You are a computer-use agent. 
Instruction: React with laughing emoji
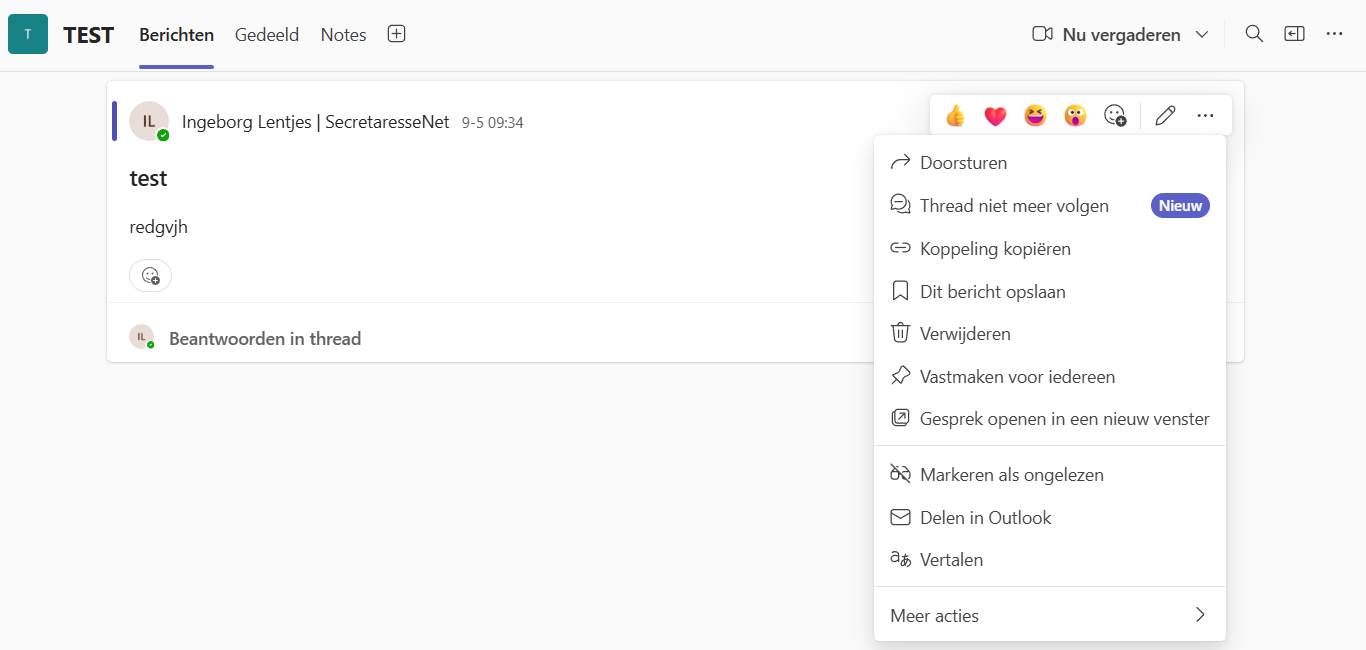pos(1035,116)
